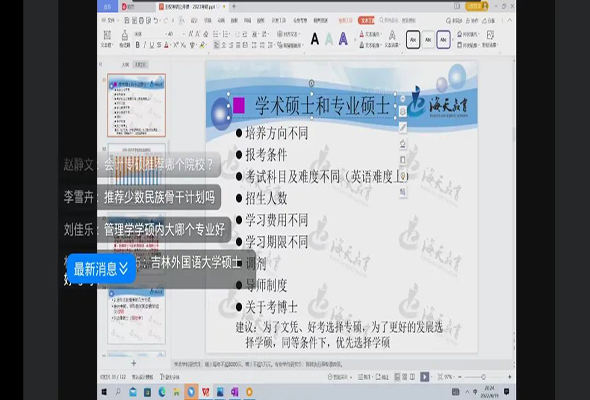Image resolution: width=590 pixels, height=400 pixels.
Task: Click the Bold formatting icon
Action: [137, 45]
